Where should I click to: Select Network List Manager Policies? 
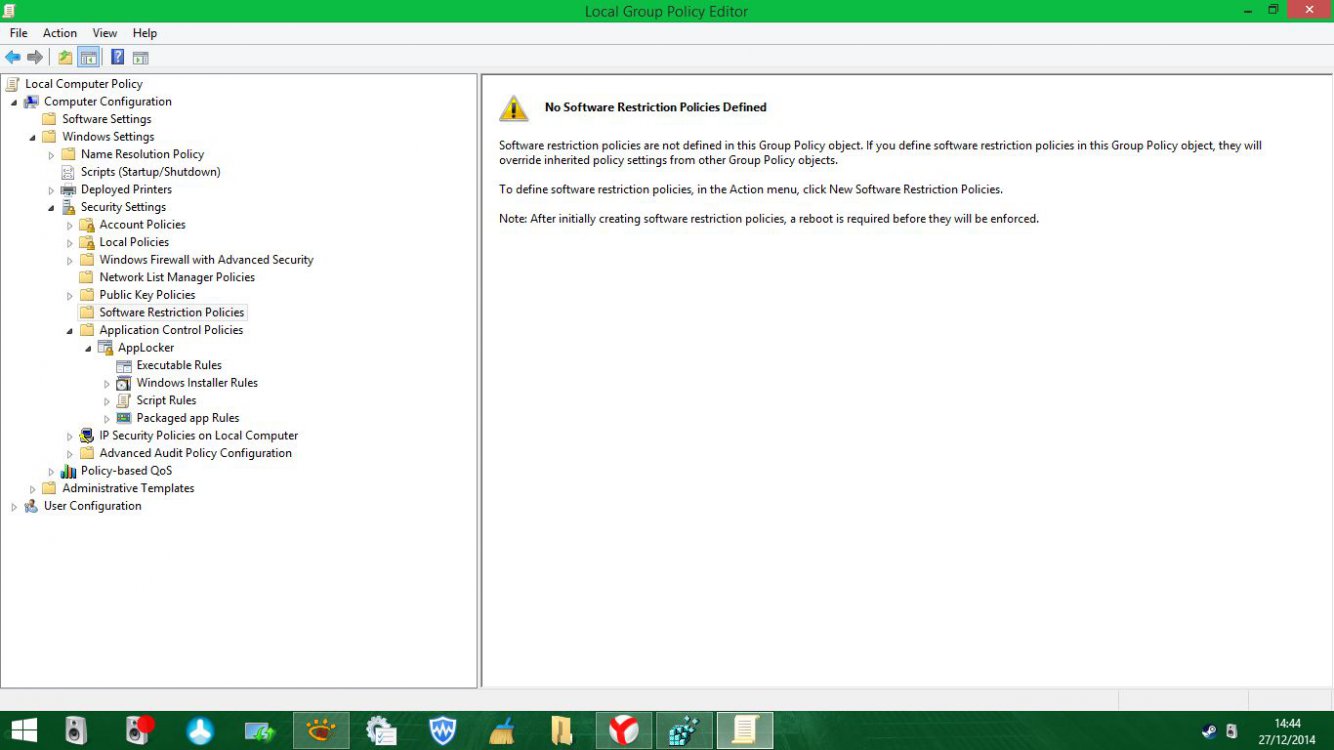click(x=177, y=277)
